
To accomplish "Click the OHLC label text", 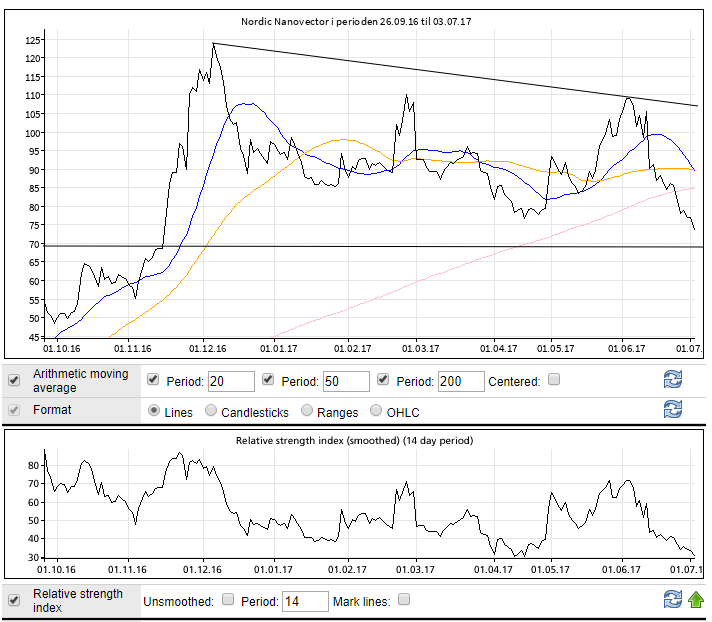I will point(403,413).
